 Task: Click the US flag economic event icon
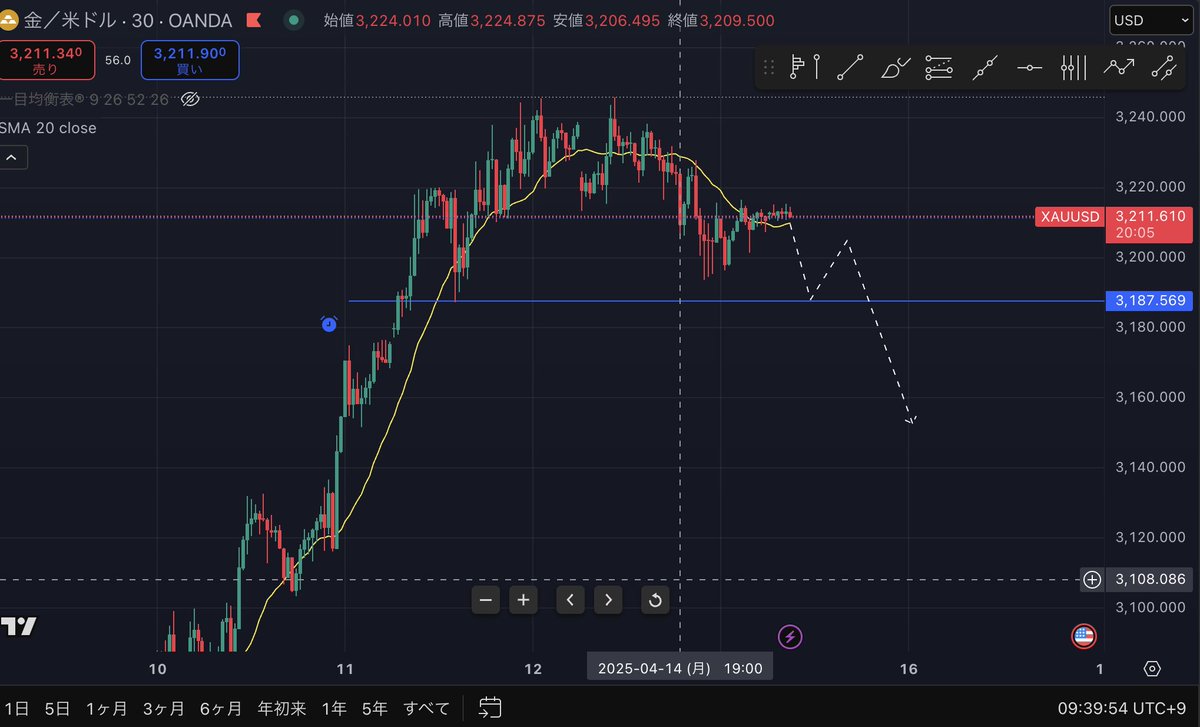point(1084,636)
